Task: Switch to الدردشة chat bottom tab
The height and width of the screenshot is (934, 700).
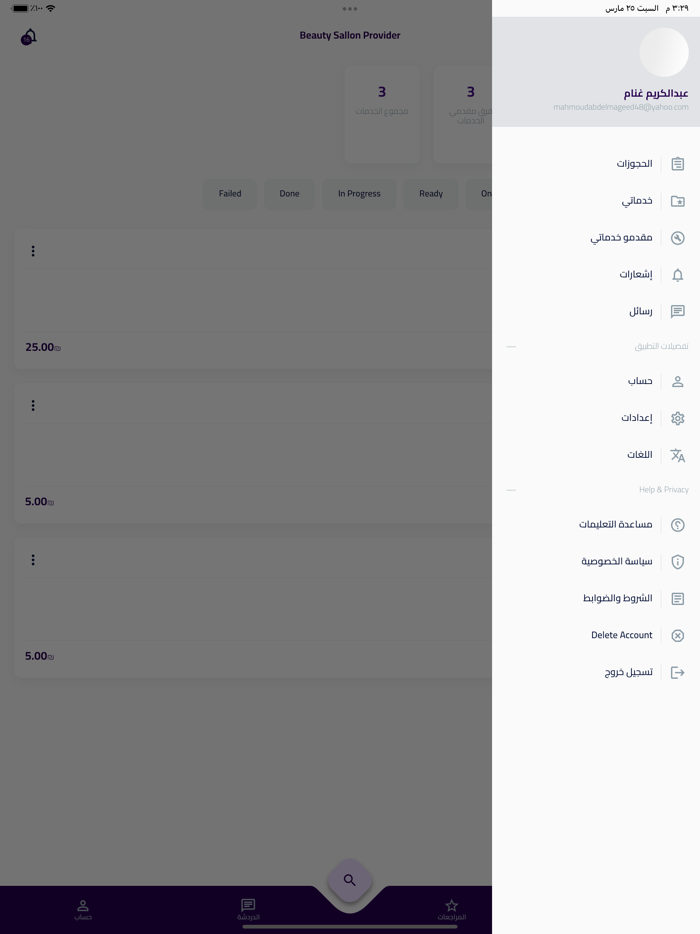Action: click(248, 910)
